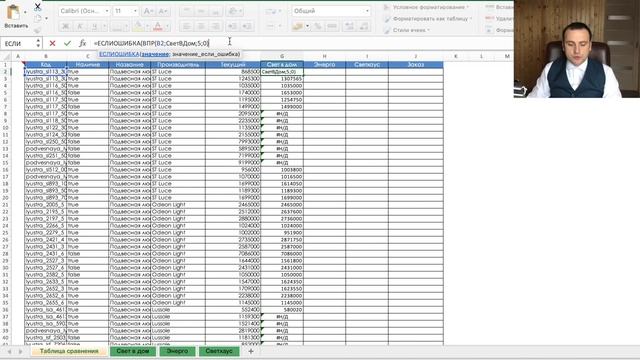Apply red font color
The height and width of the screenshot is (360, 640).
pos(158,27)
